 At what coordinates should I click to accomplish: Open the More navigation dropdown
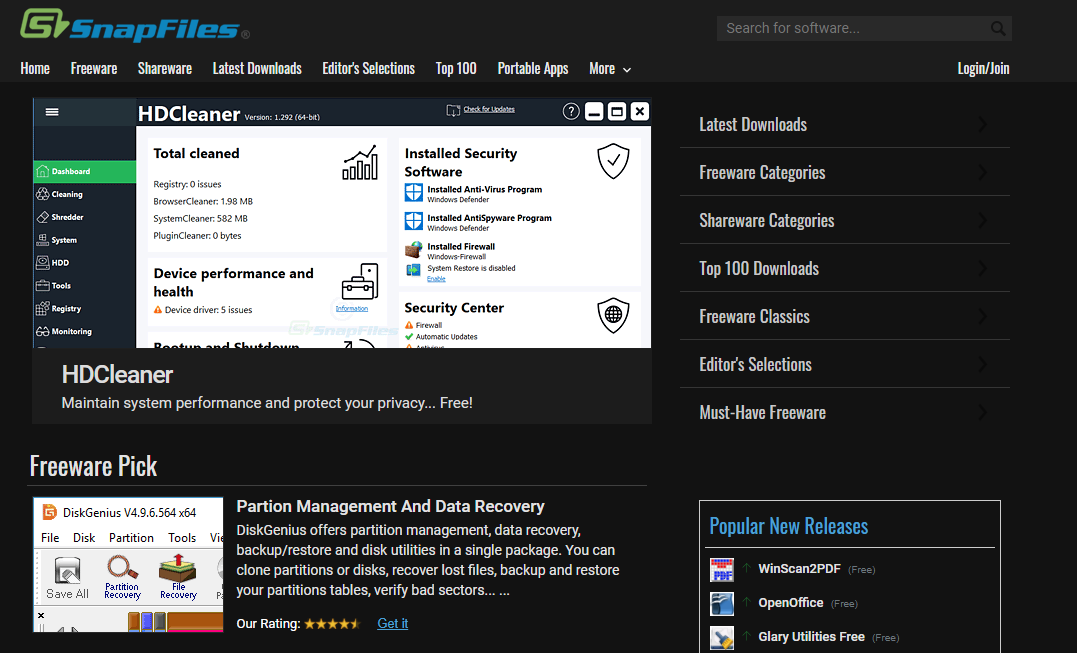609,68
